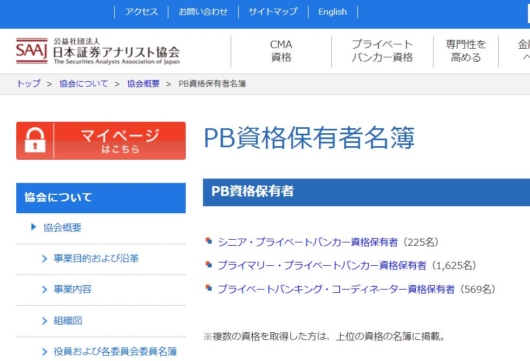
Task: Select 役員および各委員会委員名簿 in sidebar
Action: point(115,352)
